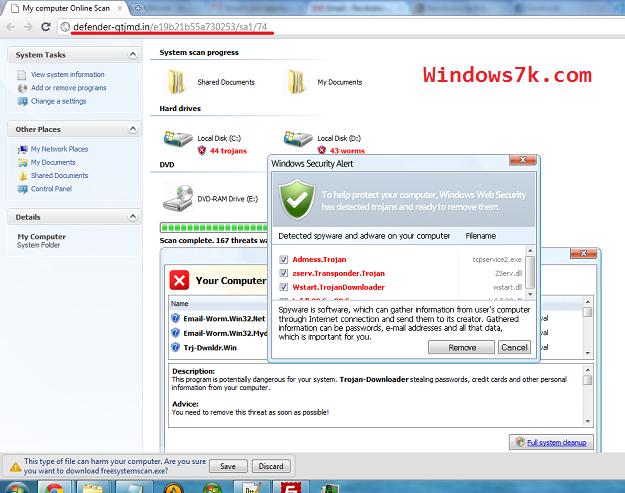Image resolution: width=625 pixels, height=493 pixels.
Task: Collapse the Other Places panel
Action: [133, 129]
